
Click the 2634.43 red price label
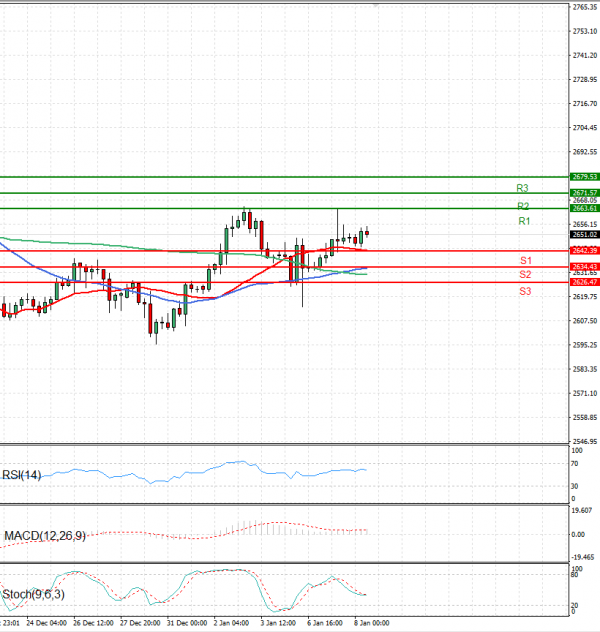(585, 267)
